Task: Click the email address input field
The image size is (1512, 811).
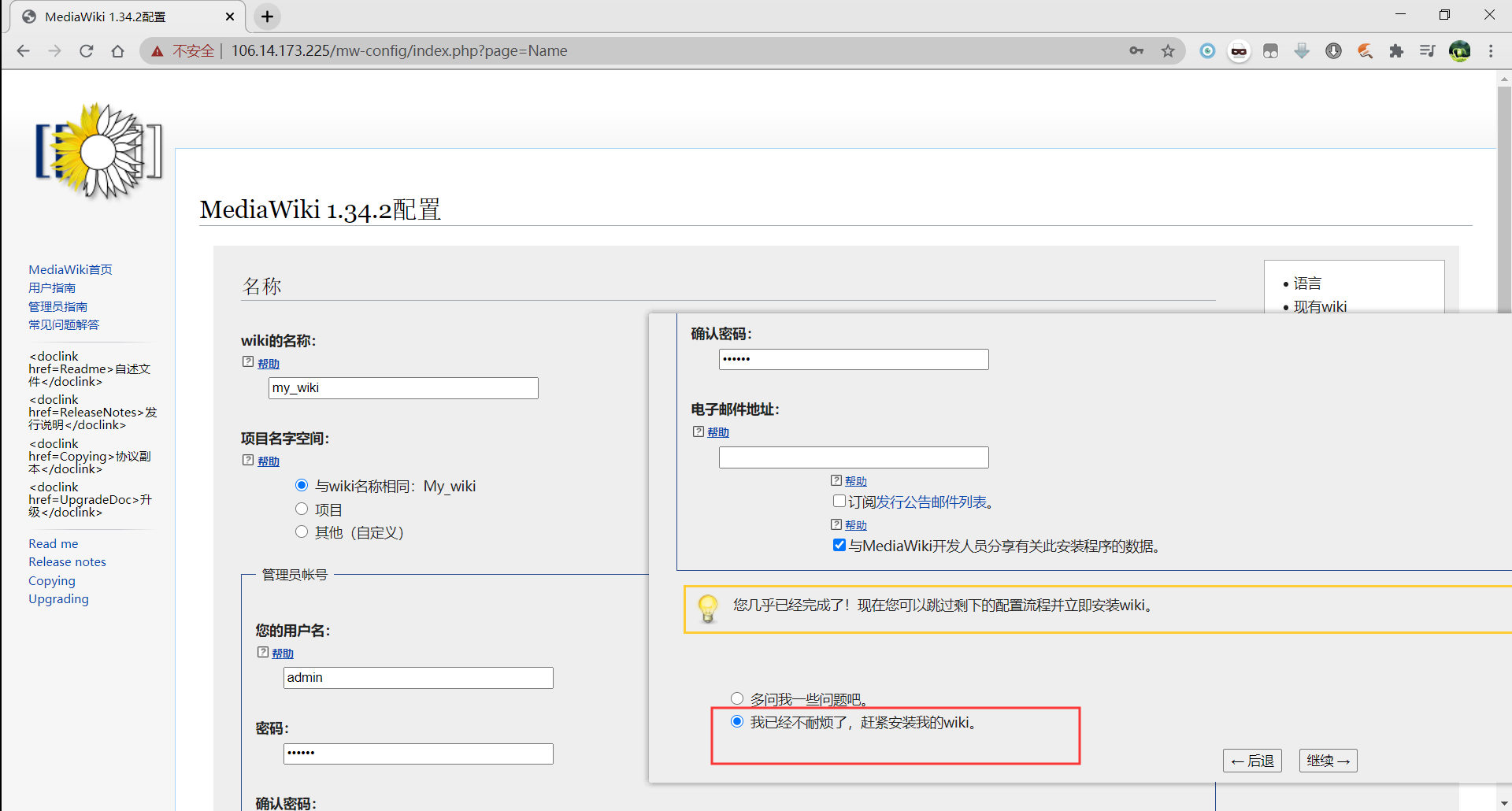Action: coord(854,457)
